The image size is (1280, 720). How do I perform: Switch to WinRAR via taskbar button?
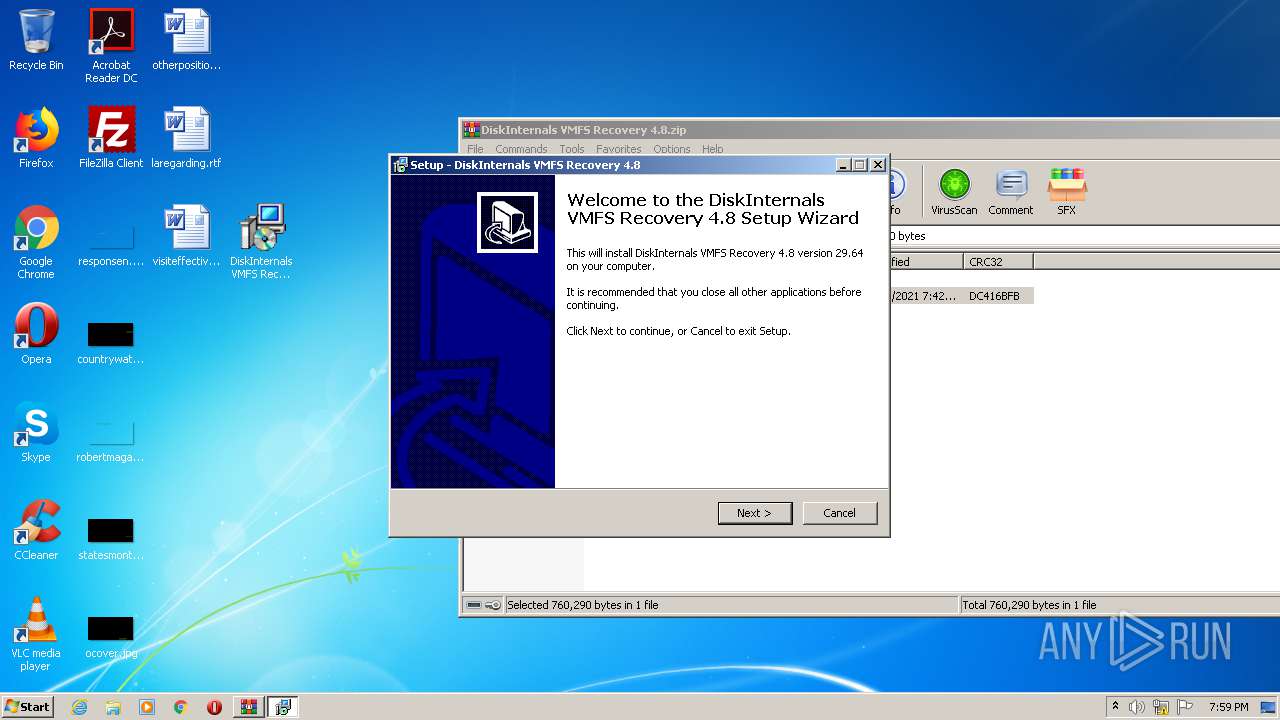(249, 707)
